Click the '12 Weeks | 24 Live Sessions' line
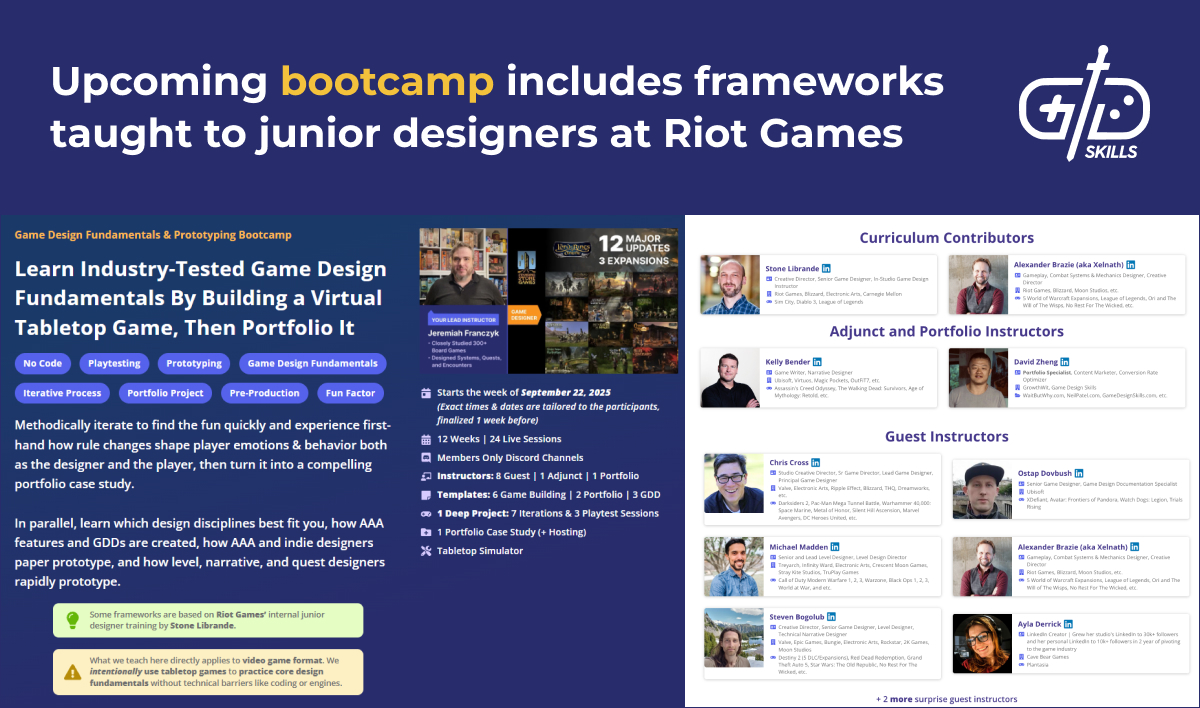The height and width of the screenshot is (708, 1200). 499,439
